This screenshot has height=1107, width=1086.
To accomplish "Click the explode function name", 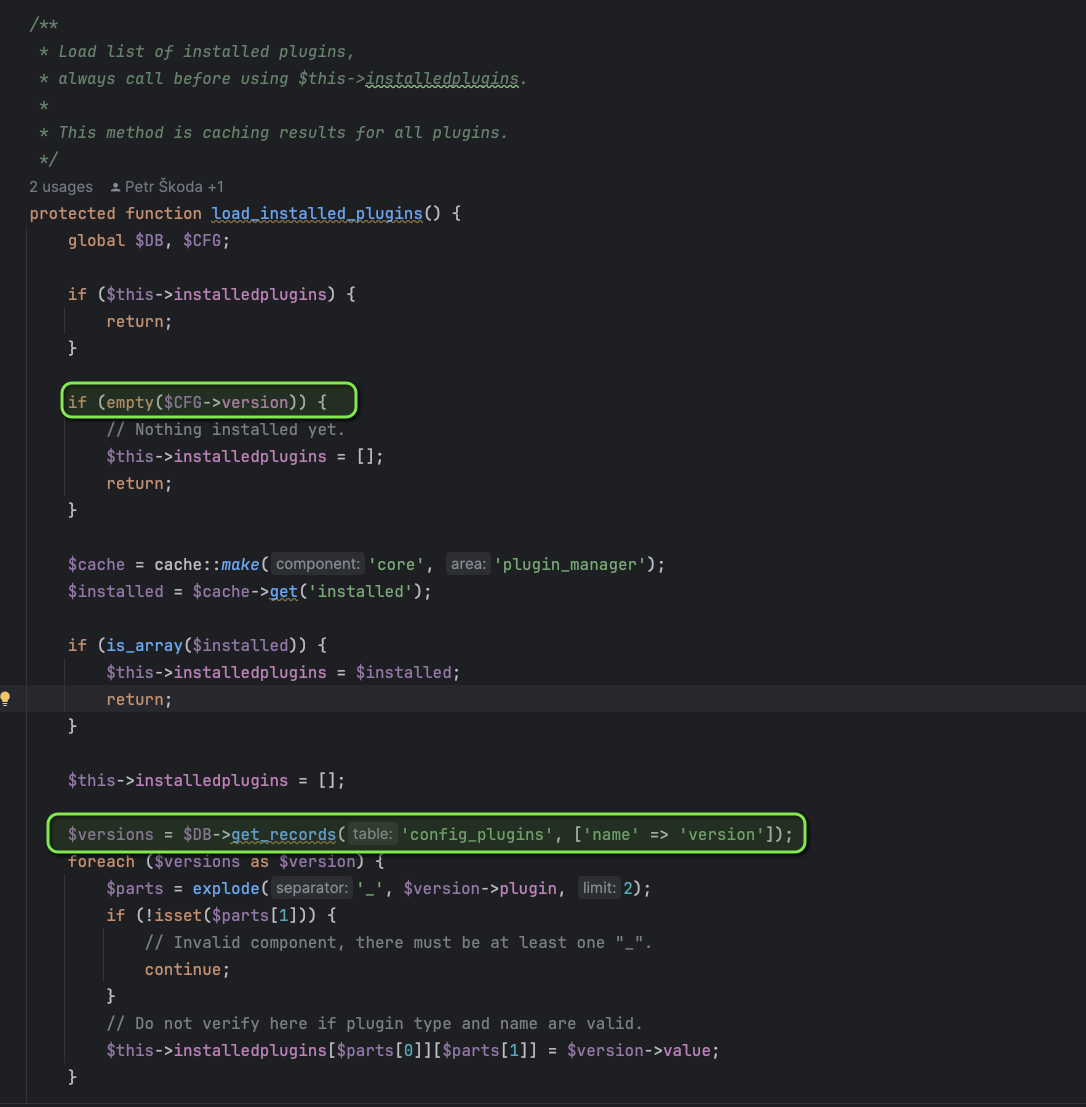I will 226,888.
